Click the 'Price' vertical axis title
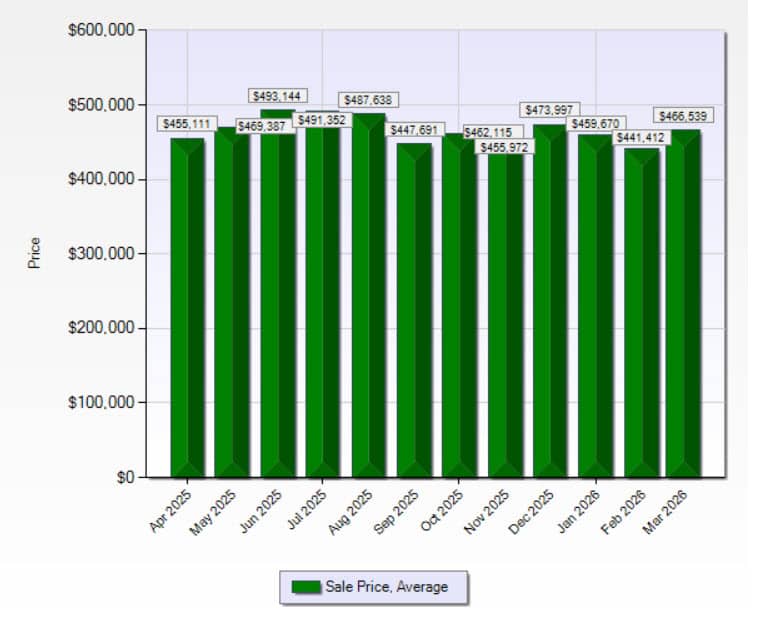Viewport: 757px width, 627px height. pyautogui.click(x=35, y=252)
